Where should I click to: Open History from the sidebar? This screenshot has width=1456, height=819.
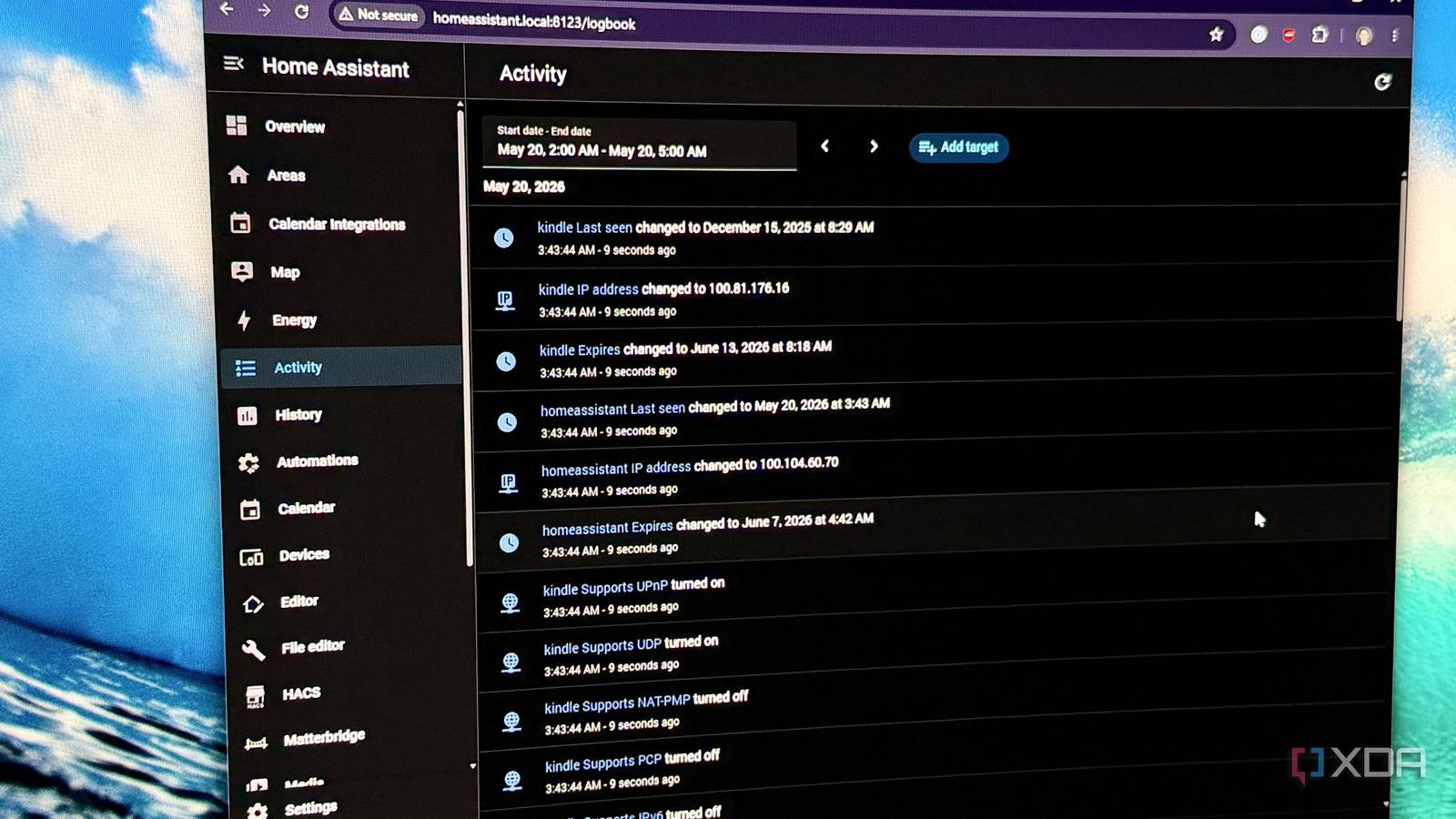[x=298, y=415]
